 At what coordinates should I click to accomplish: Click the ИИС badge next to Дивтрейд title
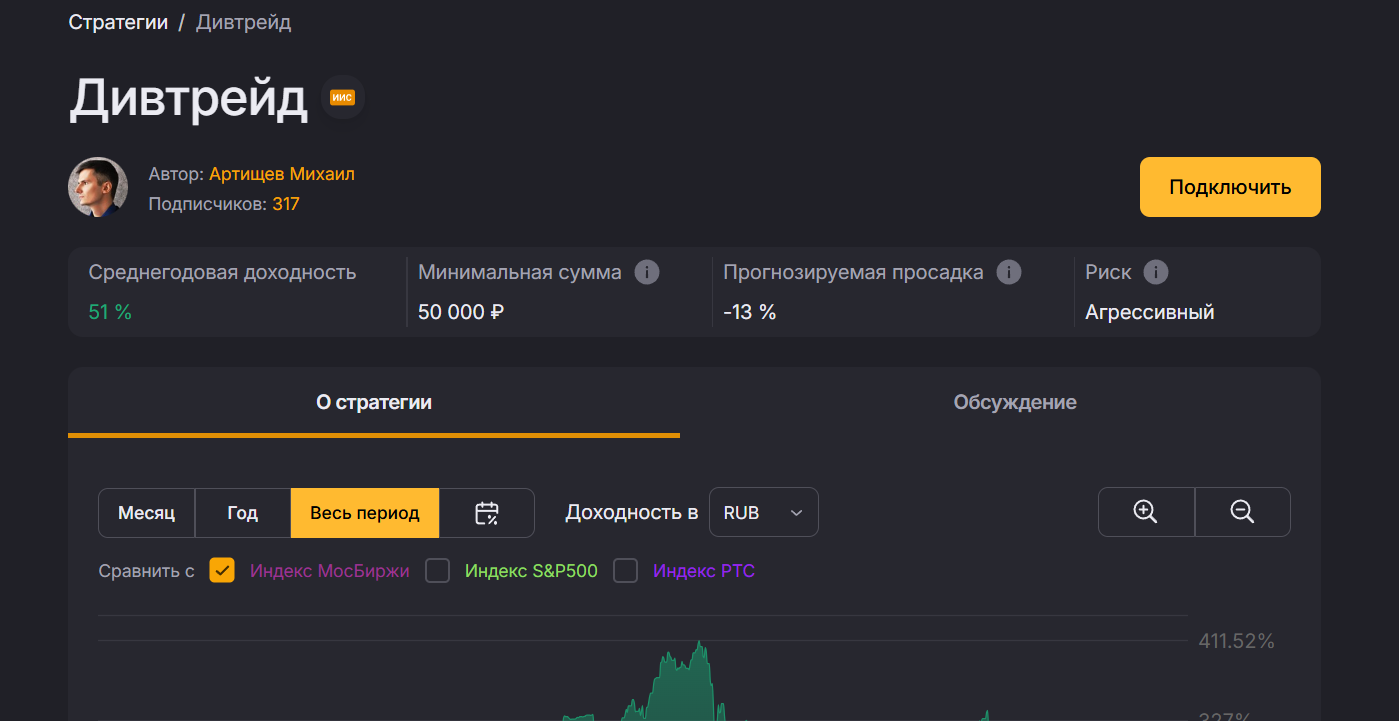343,98
